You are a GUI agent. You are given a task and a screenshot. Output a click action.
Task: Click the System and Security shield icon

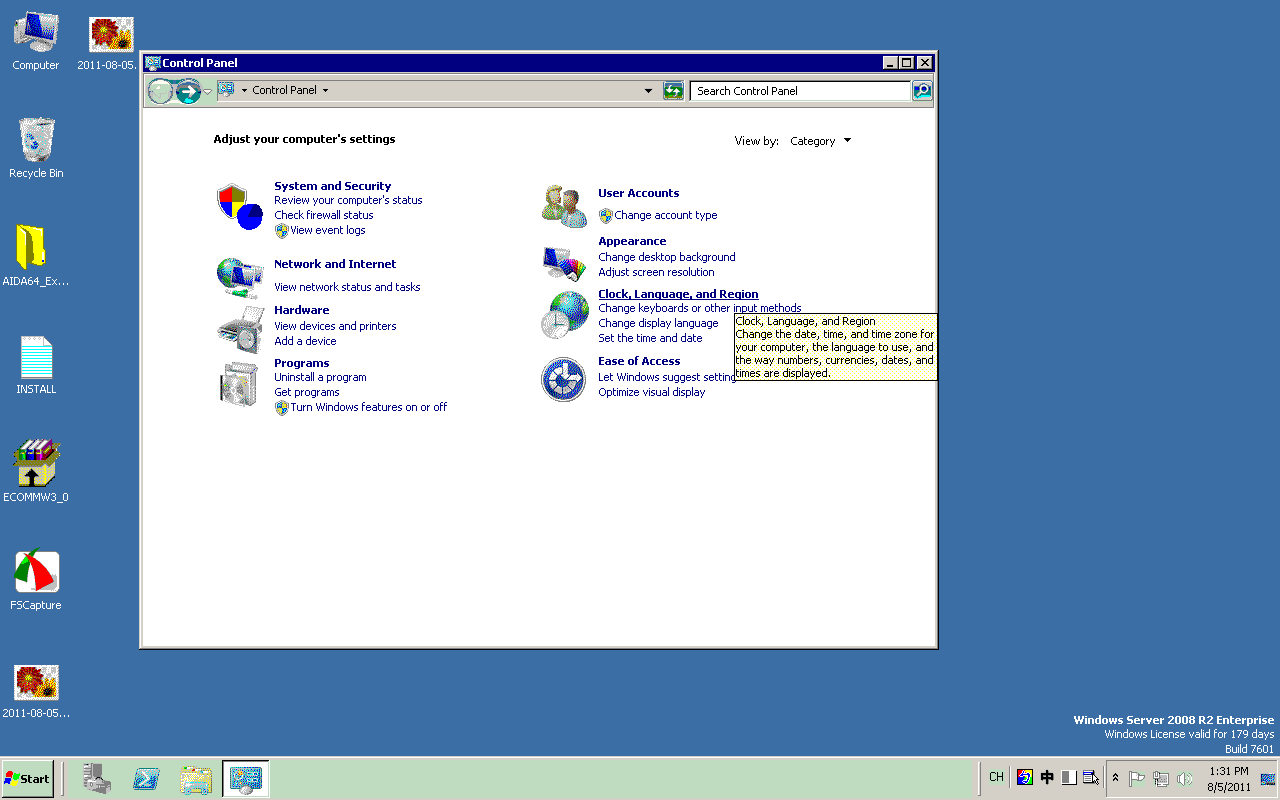click(x=239, y=206)
